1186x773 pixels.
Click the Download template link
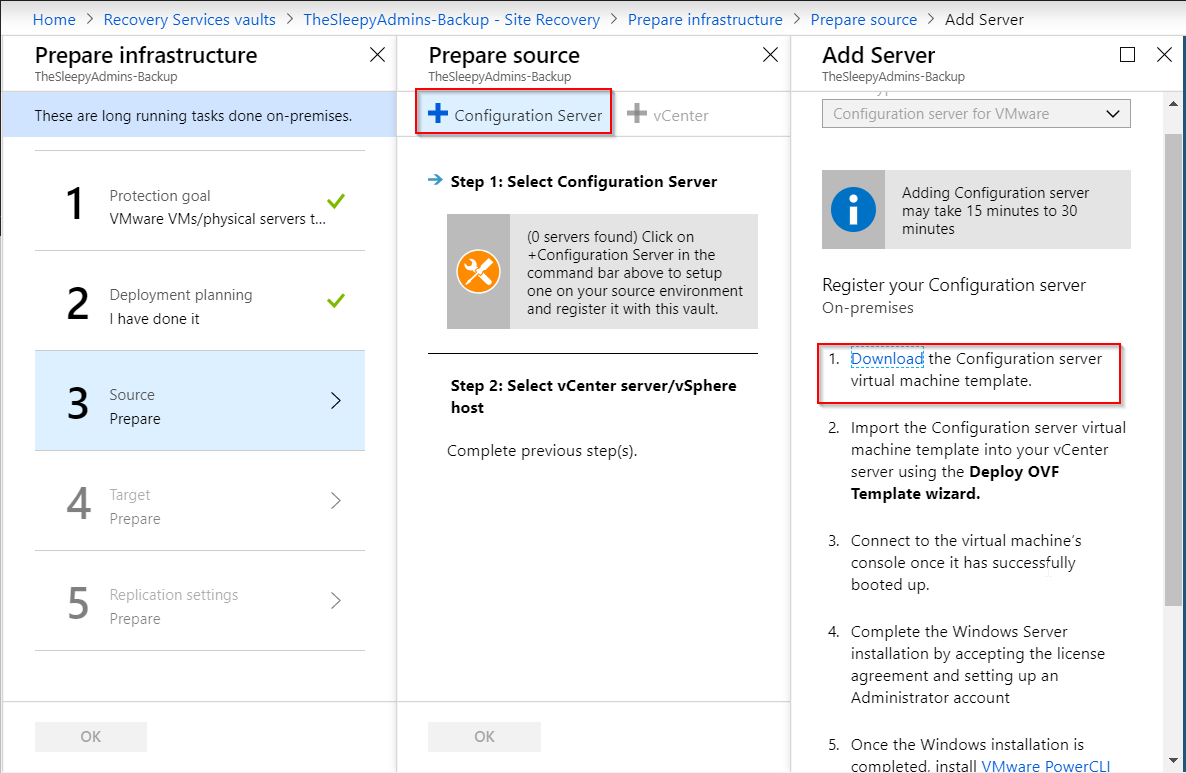click(887, 359)
